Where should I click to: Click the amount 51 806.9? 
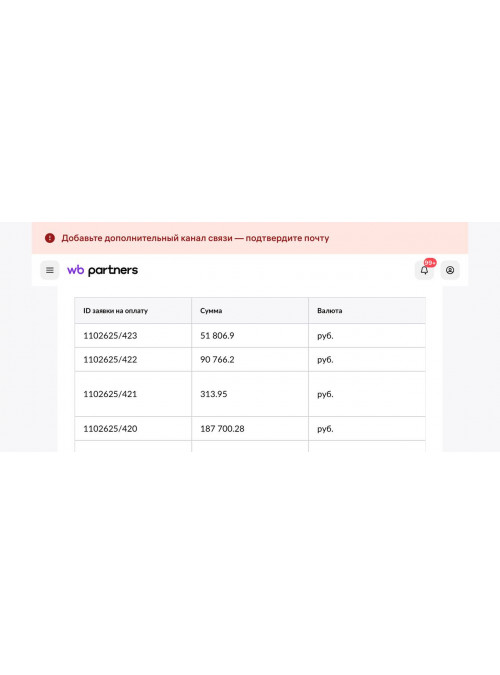tap(217, 336)
